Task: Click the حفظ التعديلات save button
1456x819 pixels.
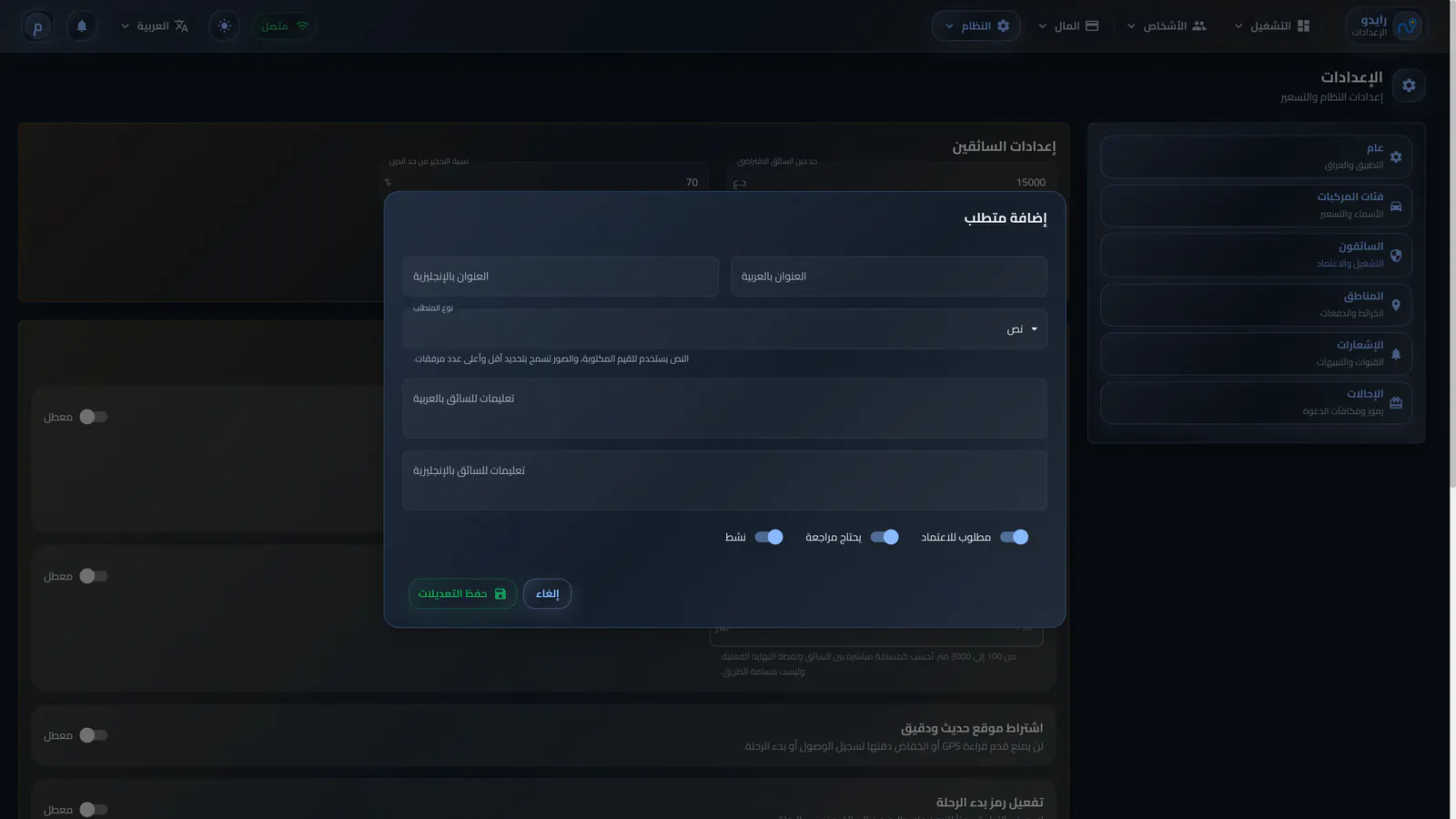Action: tap(462, 593)
